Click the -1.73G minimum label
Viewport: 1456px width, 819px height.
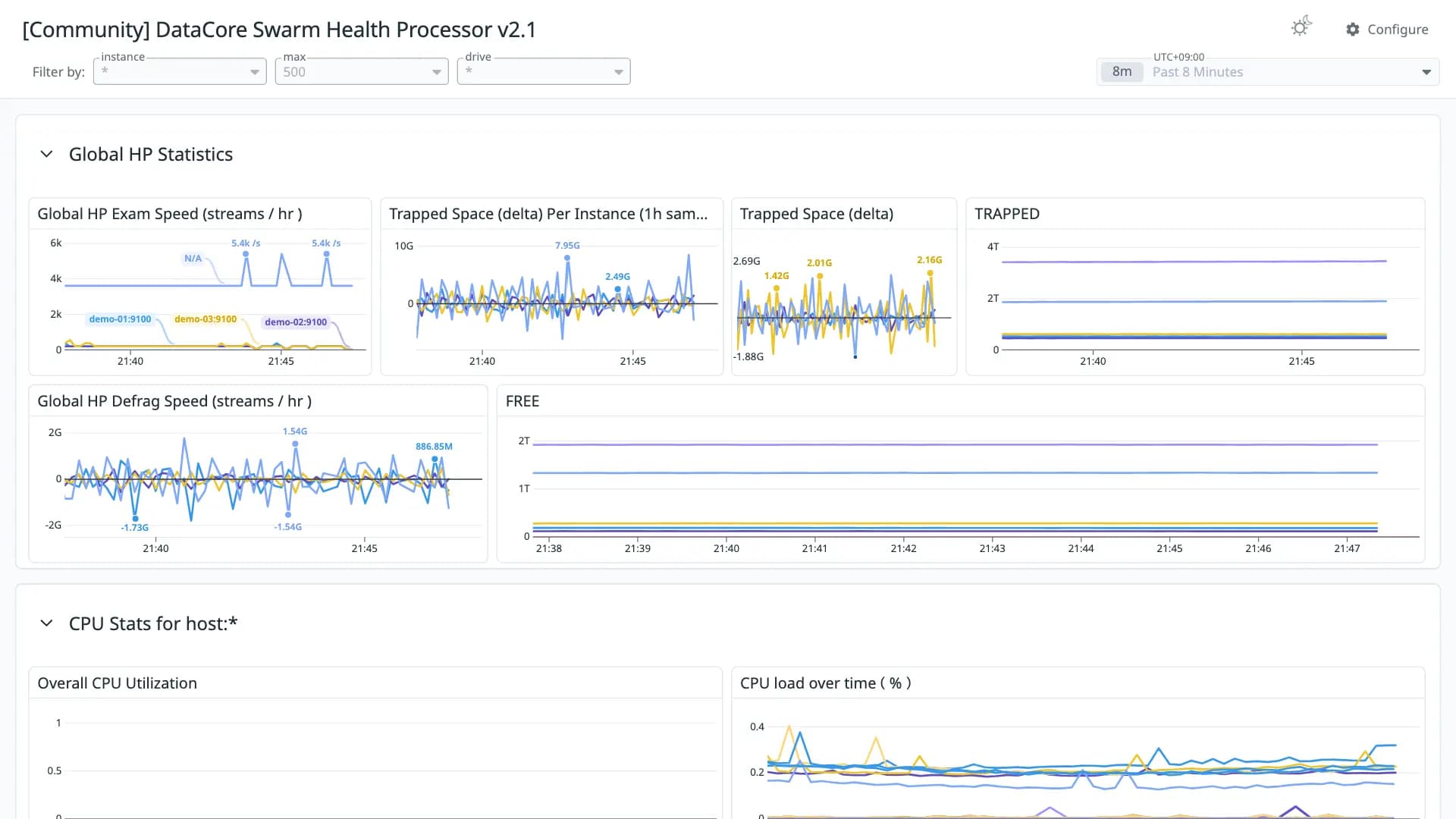click(135, 528)
